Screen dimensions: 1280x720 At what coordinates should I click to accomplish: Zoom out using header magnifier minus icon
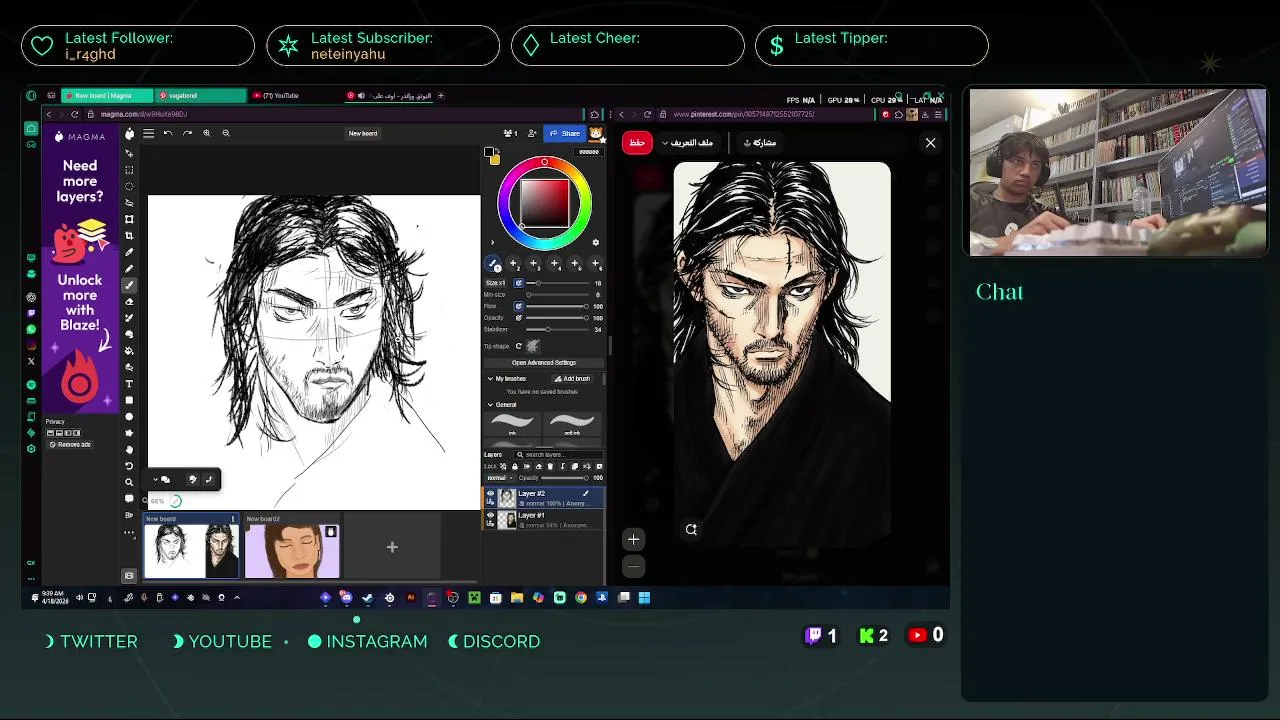pyautogui.click(x=226, y=133)
